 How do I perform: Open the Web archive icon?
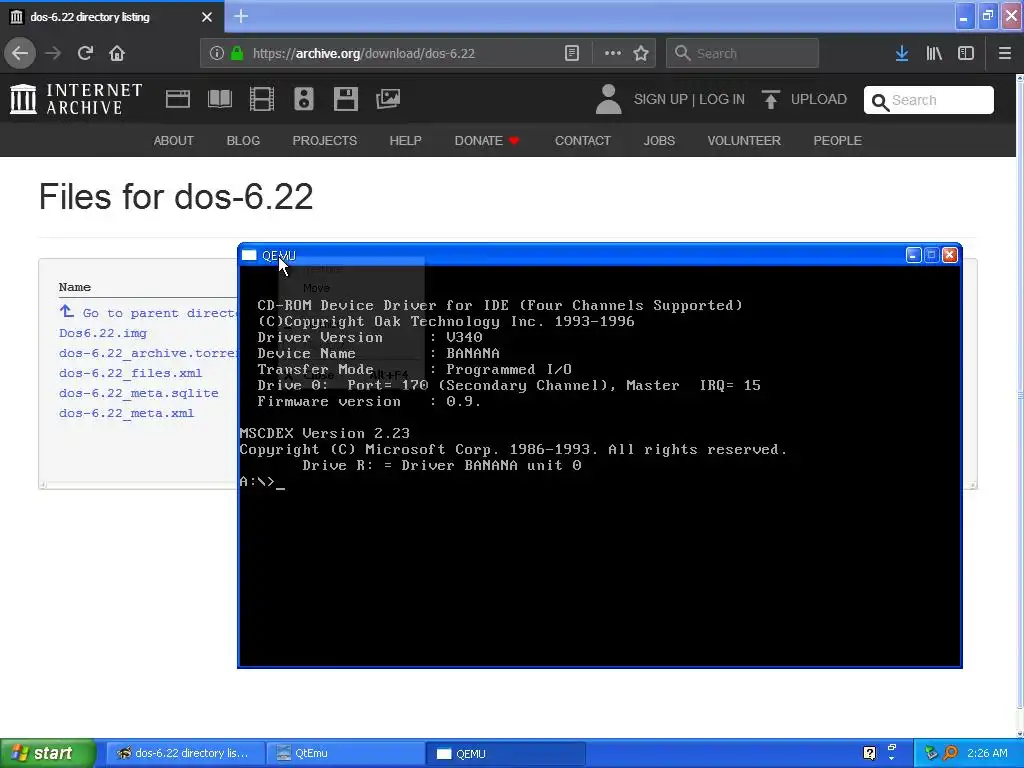pos(178,99)
